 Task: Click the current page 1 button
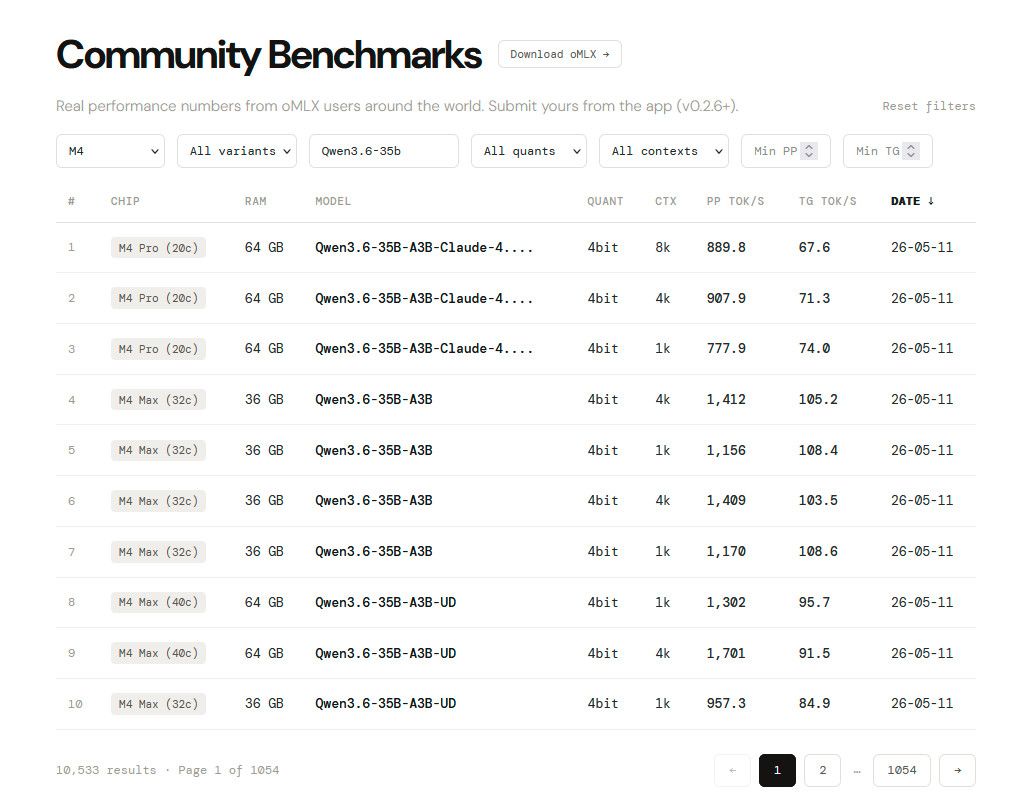(x=777, y=770)
